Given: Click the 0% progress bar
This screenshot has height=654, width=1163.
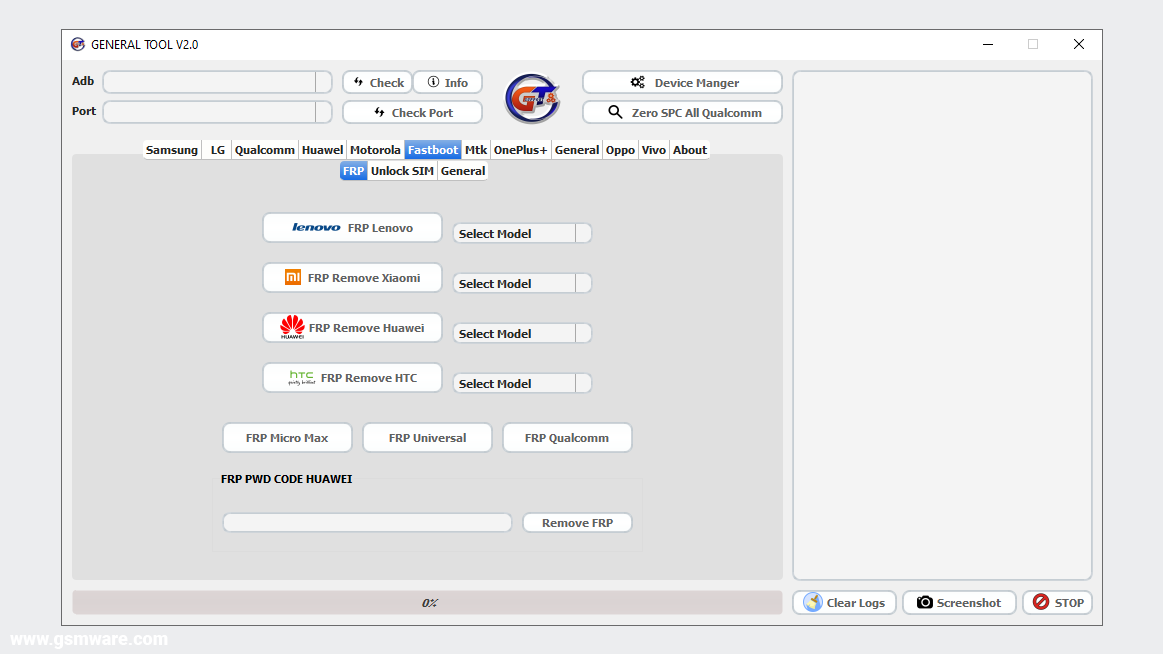Looking at the screenshot, I should (429, 602).
